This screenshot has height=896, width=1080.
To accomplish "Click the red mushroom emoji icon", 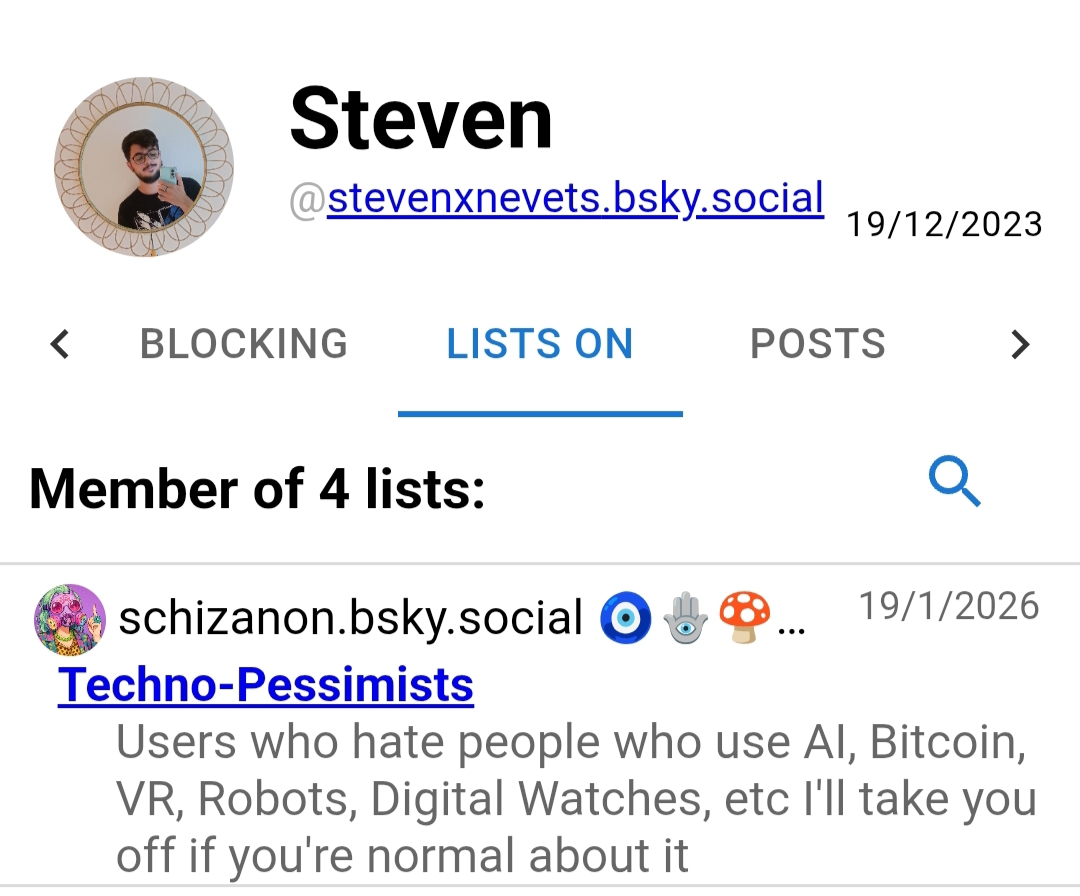I will tap(745, 618).
